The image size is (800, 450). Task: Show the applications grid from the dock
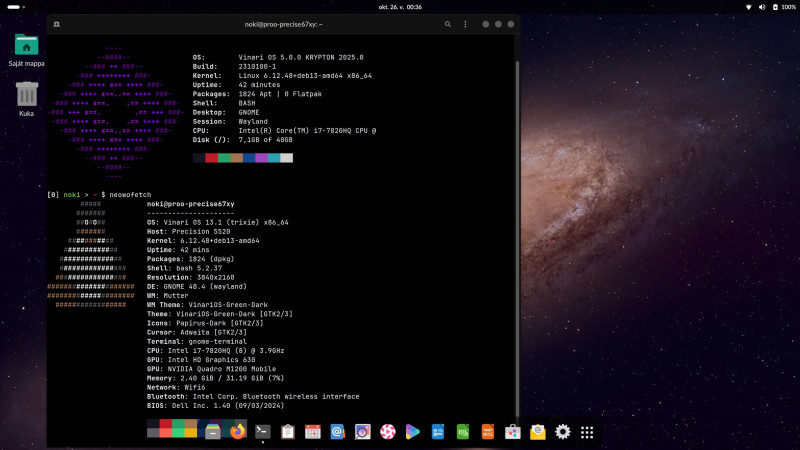pos(587,432)
